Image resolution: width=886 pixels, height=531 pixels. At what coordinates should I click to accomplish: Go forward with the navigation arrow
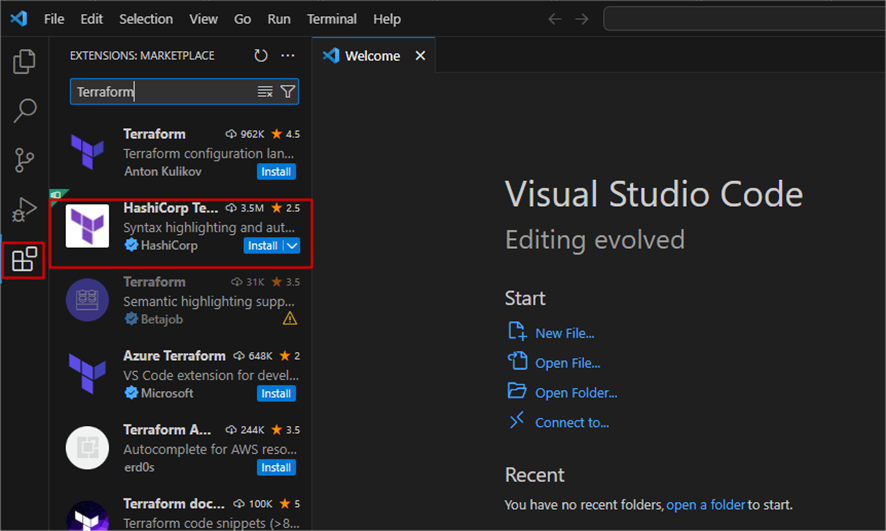581,19
